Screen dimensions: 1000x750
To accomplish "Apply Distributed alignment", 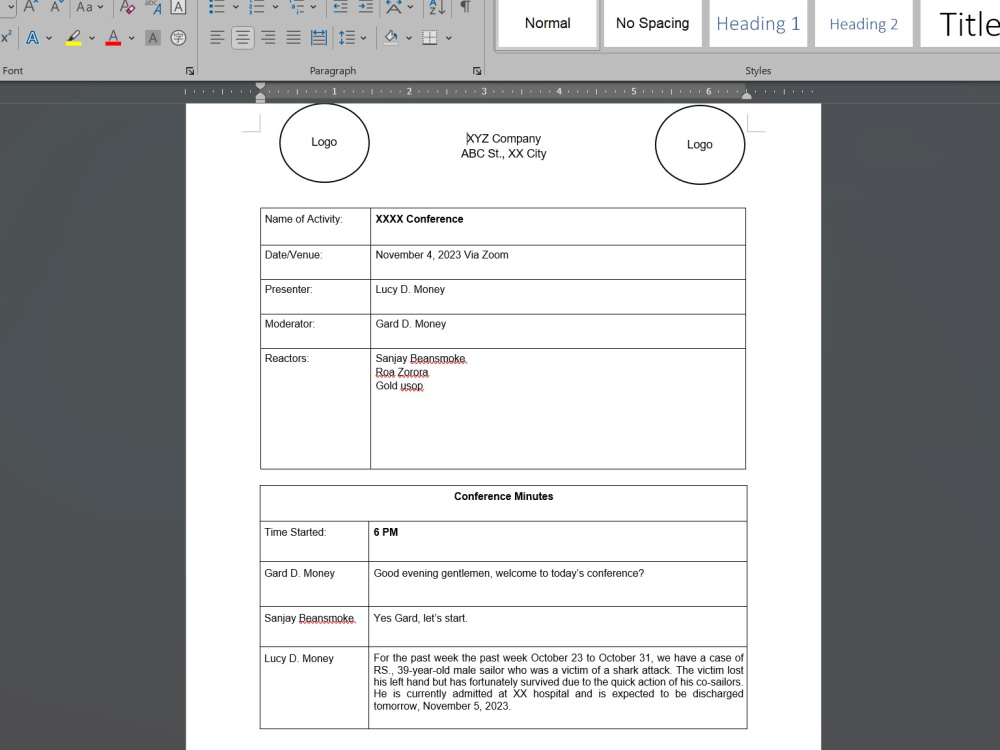I will (319, 38).
